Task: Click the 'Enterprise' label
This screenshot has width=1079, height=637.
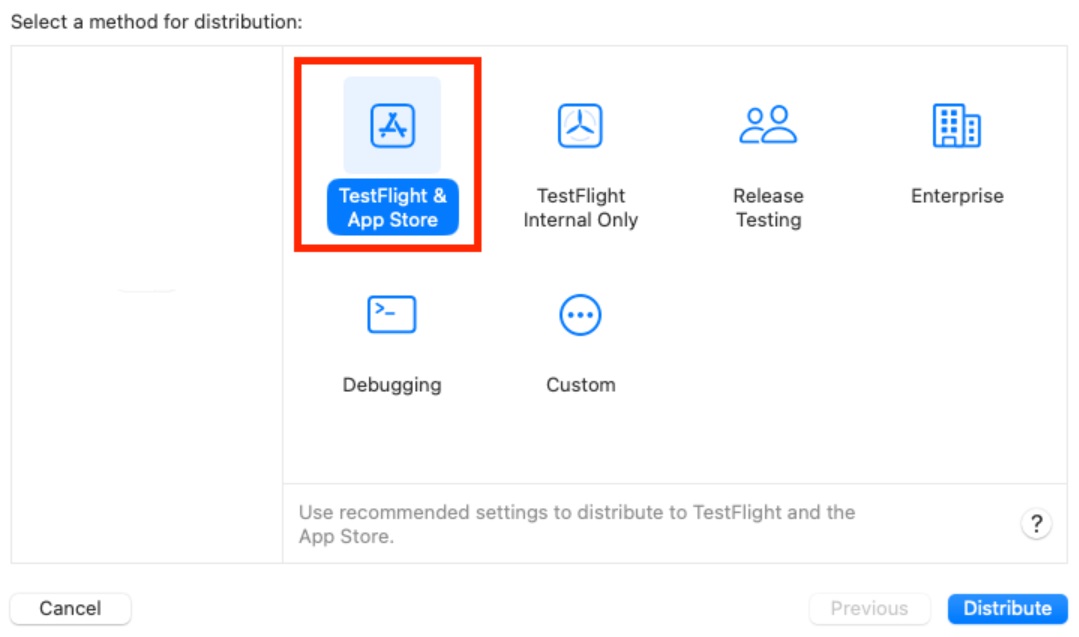Action: click(x=957, y=196)
